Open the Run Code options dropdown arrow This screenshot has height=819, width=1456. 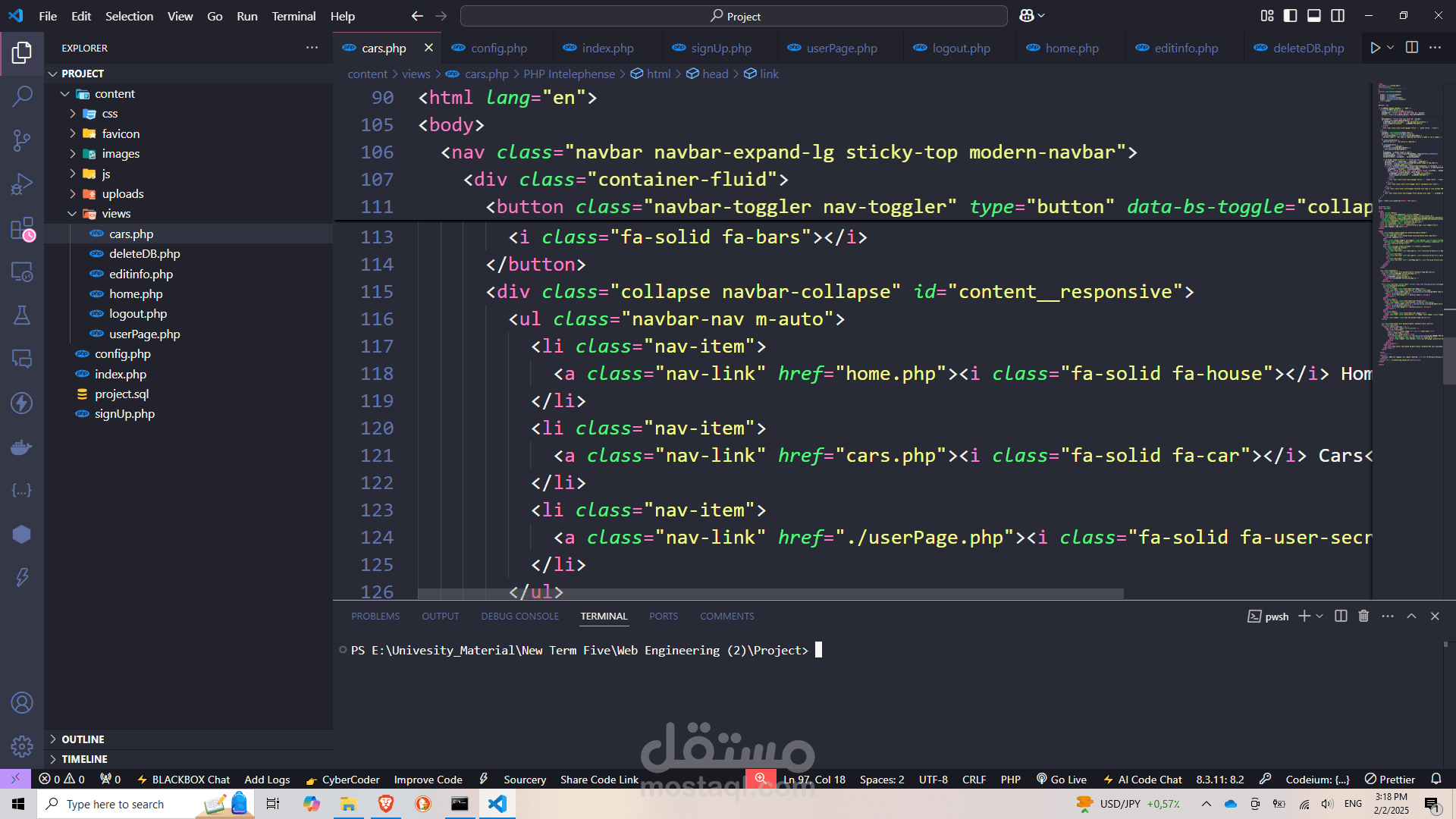click(x=1391, y=48)
